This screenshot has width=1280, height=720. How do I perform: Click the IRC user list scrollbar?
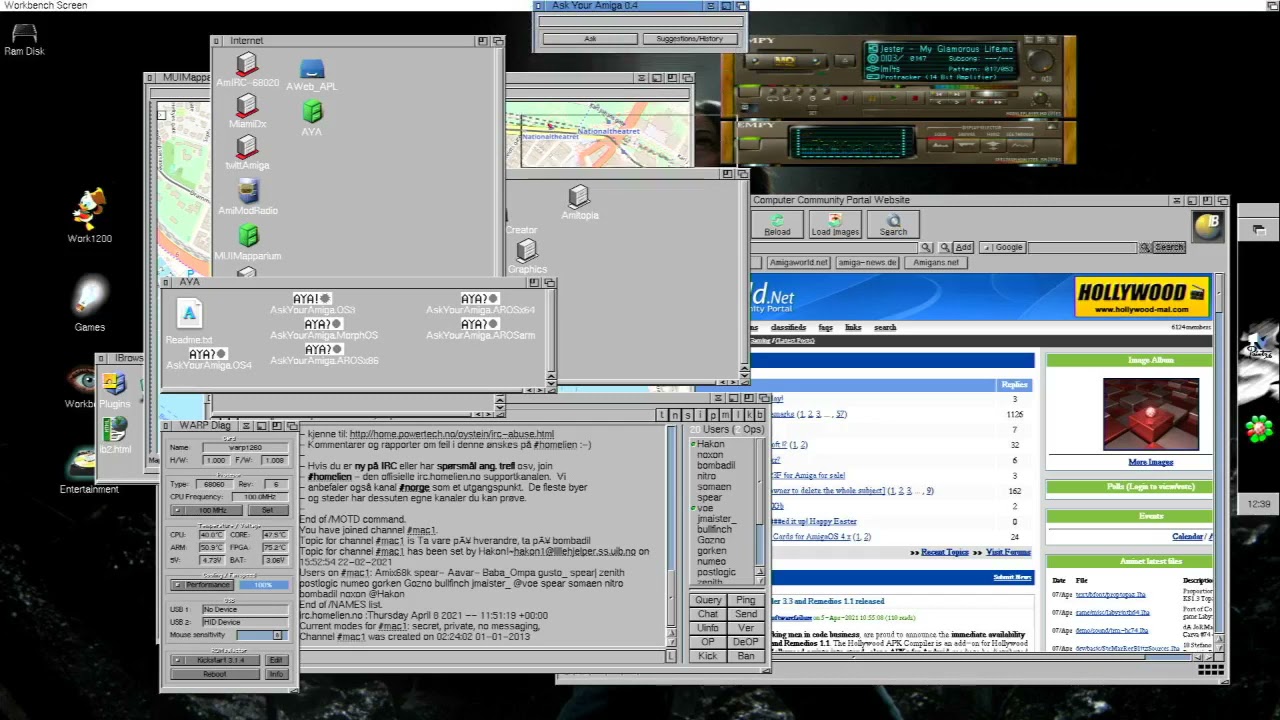[760, 510]
